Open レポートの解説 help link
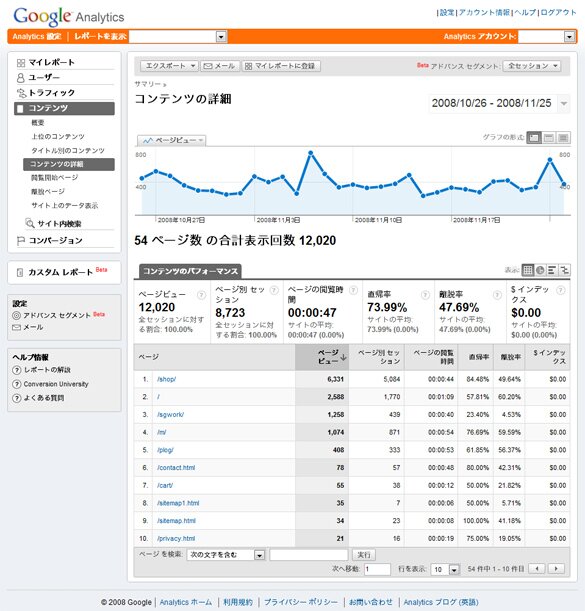The width and height of the screenshot is (585, 611). (47, 370)
